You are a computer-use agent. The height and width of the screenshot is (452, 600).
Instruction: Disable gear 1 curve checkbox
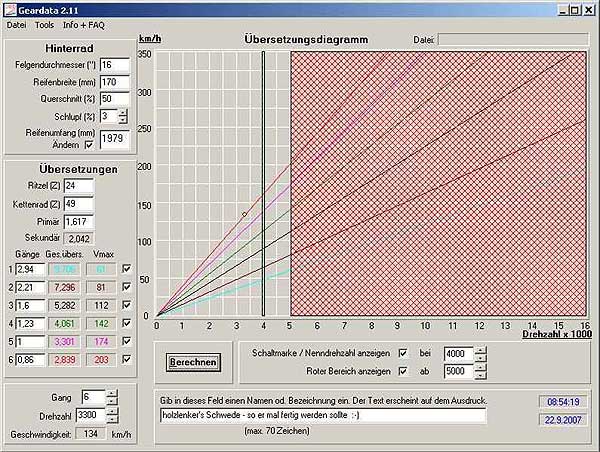click(126, 269)
